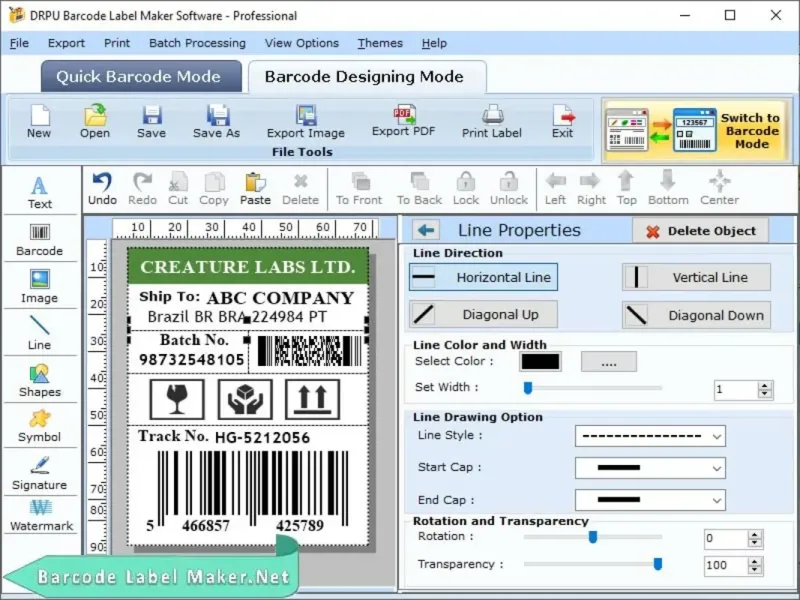Open the Batch Processing menu
800x600 pixels.
197,43
